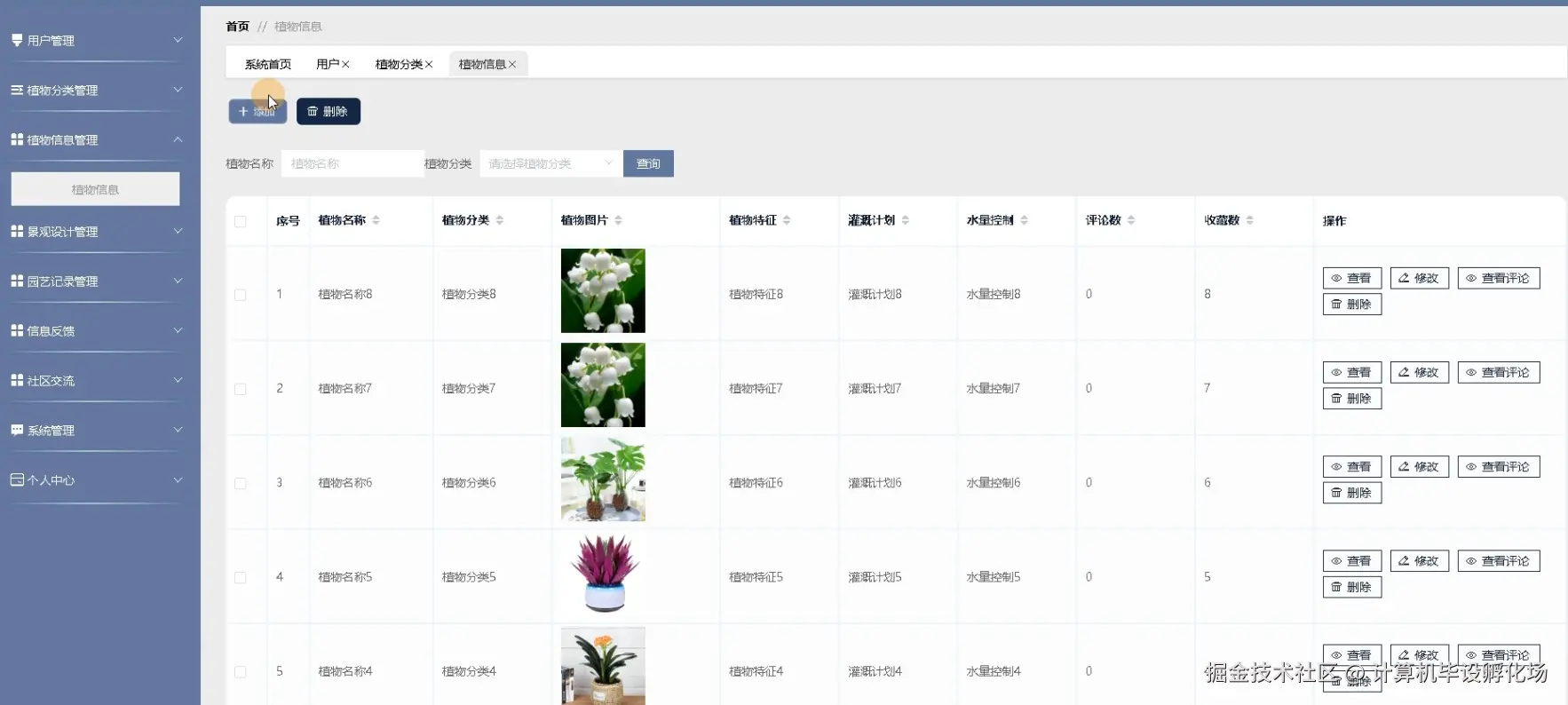Click 查看评论 for 植物名称6 row
This screenshot has height=705, width=1568.
click(x=1498, y=466)
